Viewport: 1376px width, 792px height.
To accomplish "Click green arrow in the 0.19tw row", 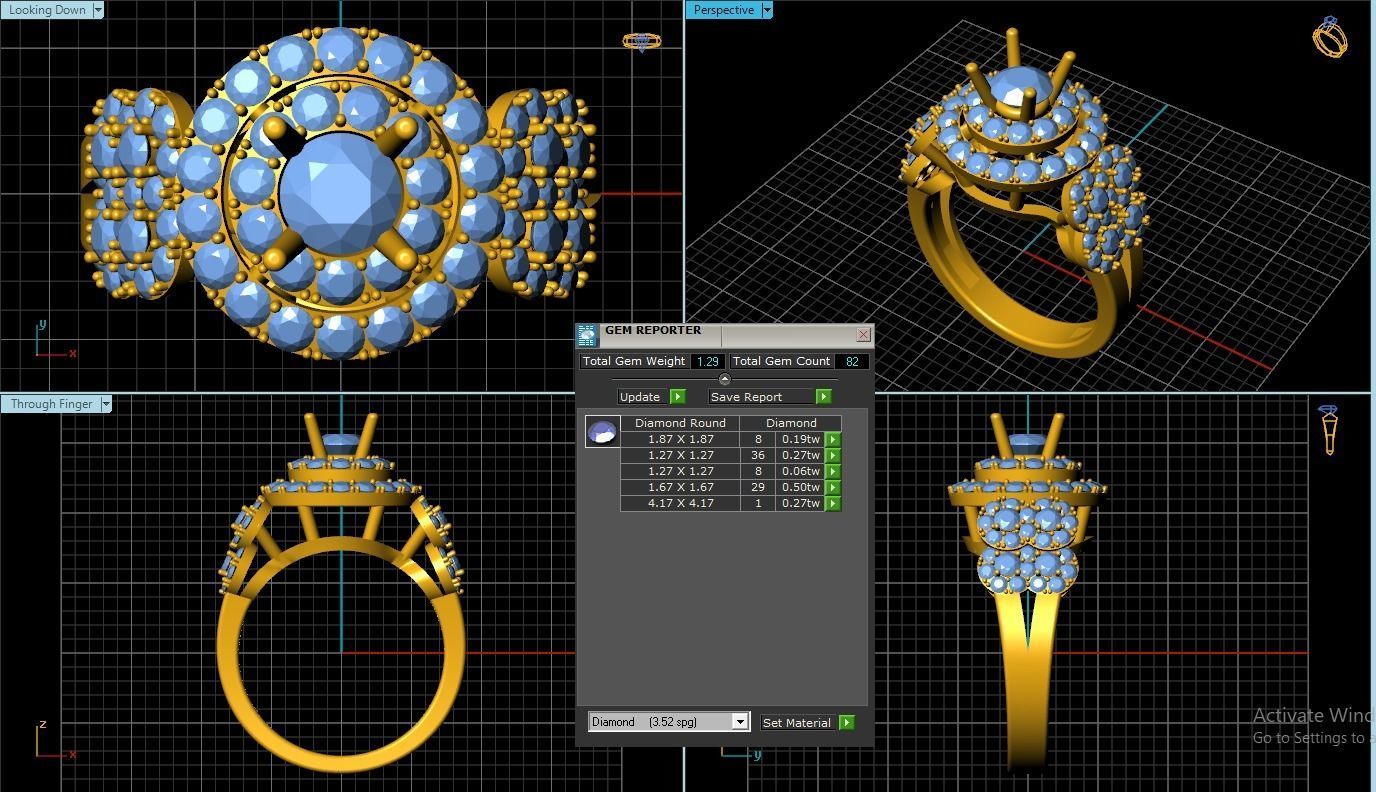I will coord(832,439).
